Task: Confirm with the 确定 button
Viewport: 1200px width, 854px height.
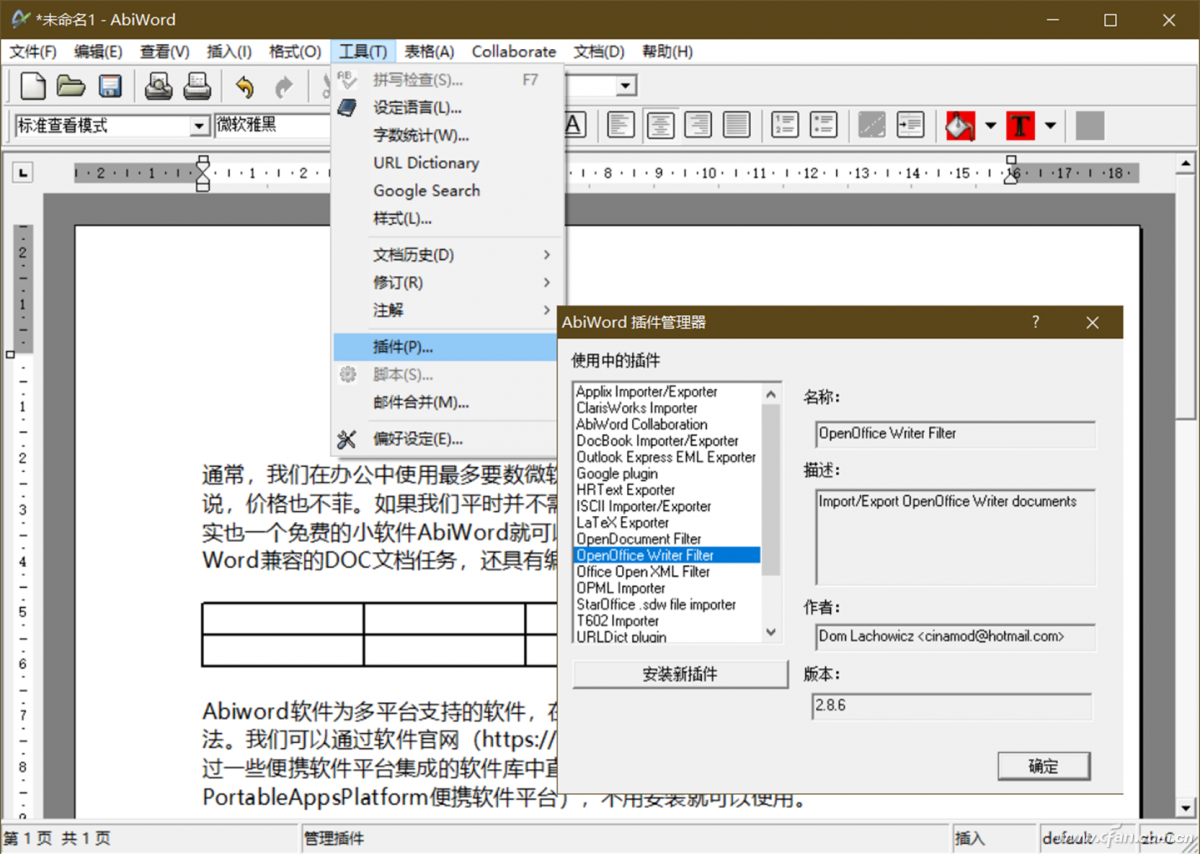Action: click(1043, 766)
